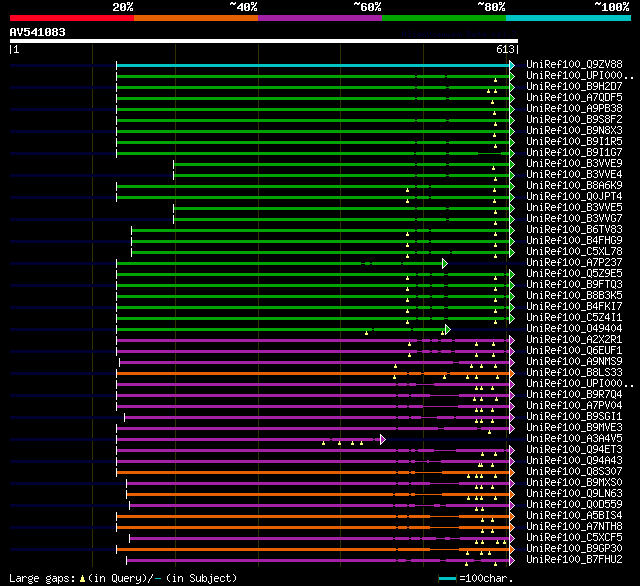Select the label UniRef100_A3A4V5
Viewport: 640px width, 586px height.
[x=574, y=439]
